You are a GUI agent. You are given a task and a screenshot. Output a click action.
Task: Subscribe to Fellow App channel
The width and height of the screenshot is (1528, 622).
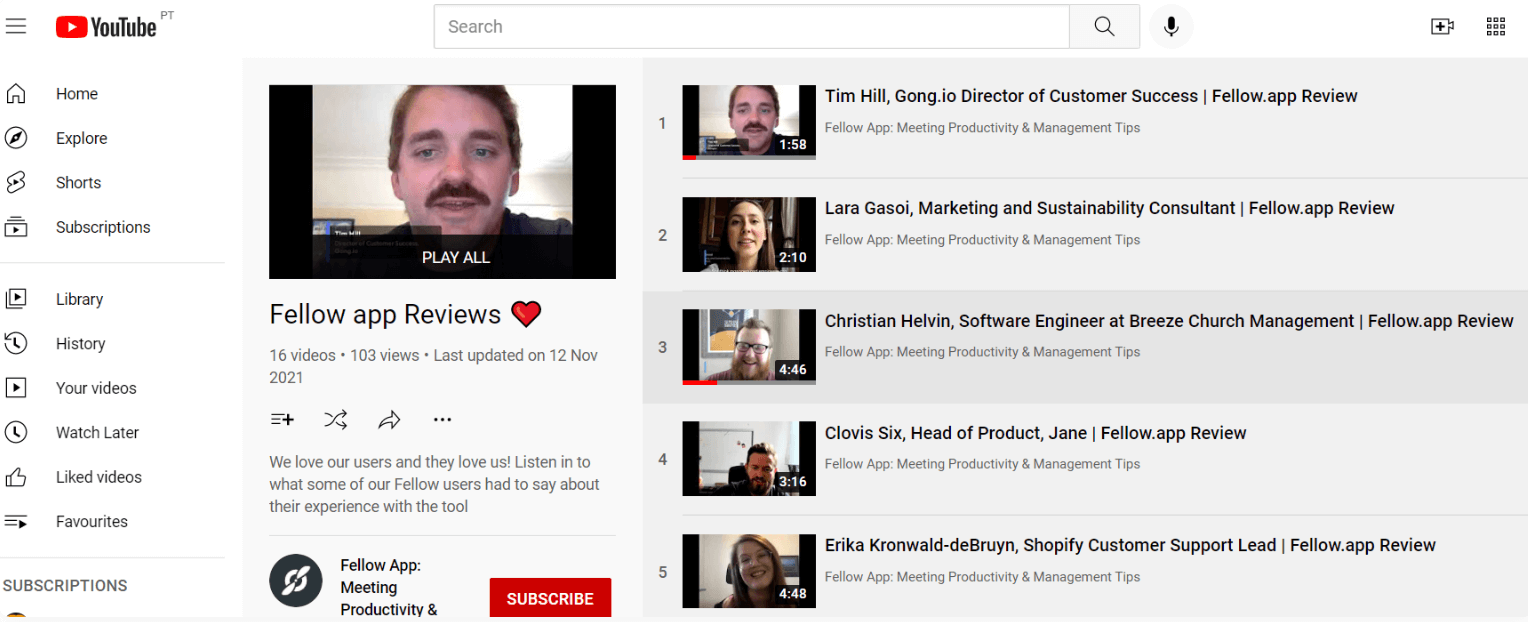point(550,599)
